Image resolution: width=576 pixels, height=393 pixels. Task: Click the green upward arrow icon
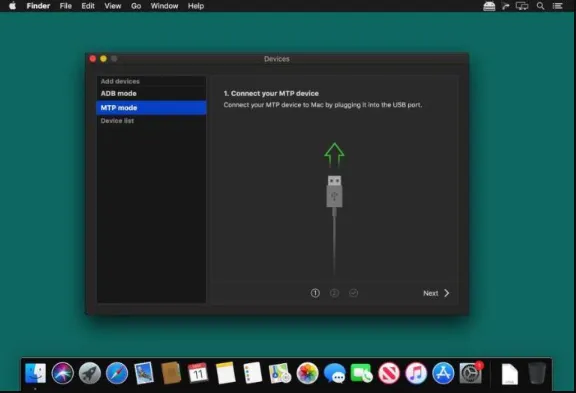(x=334, y=154)
